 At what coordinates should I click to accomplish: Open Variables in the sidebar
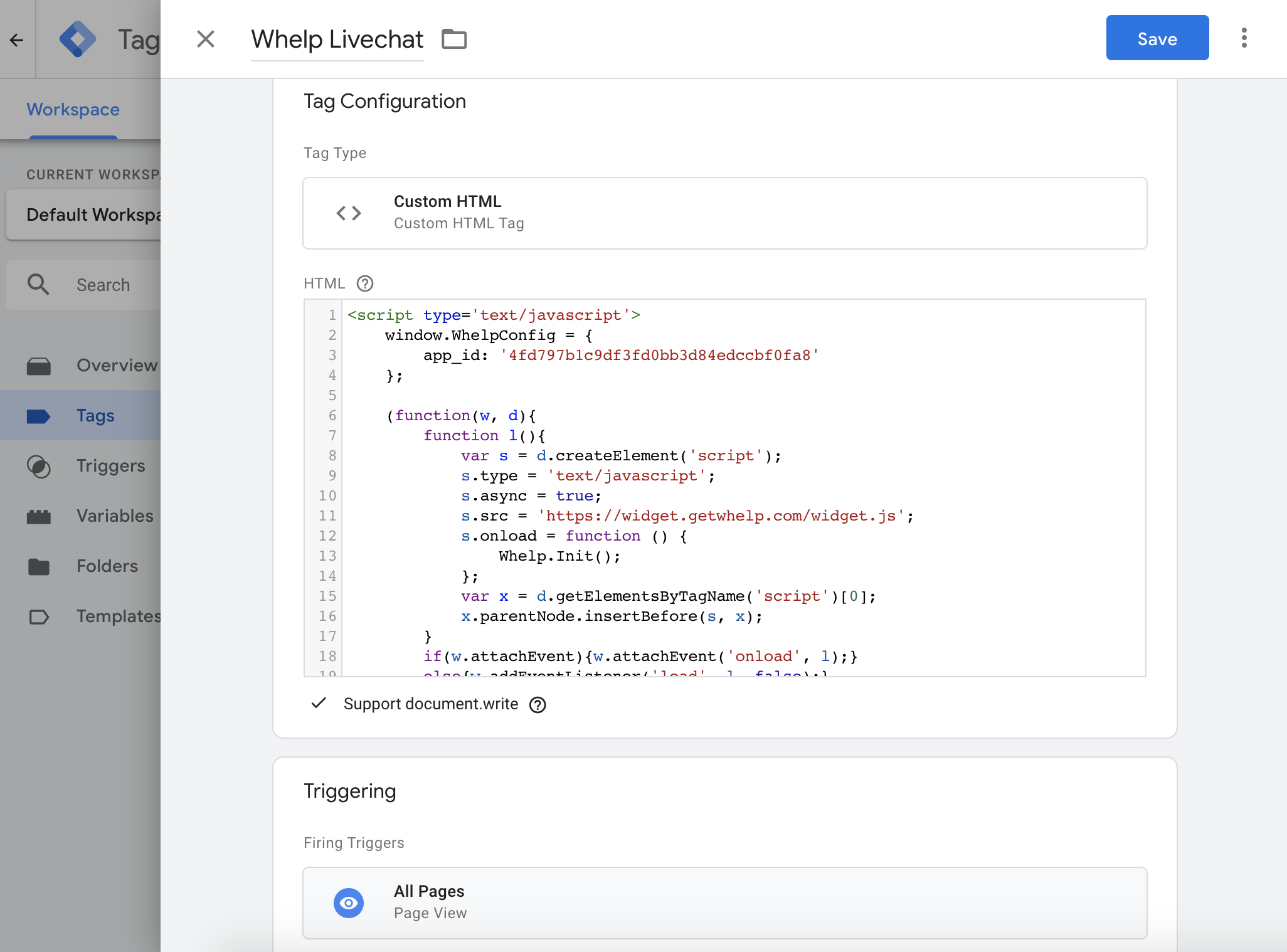tap(80, 516)
